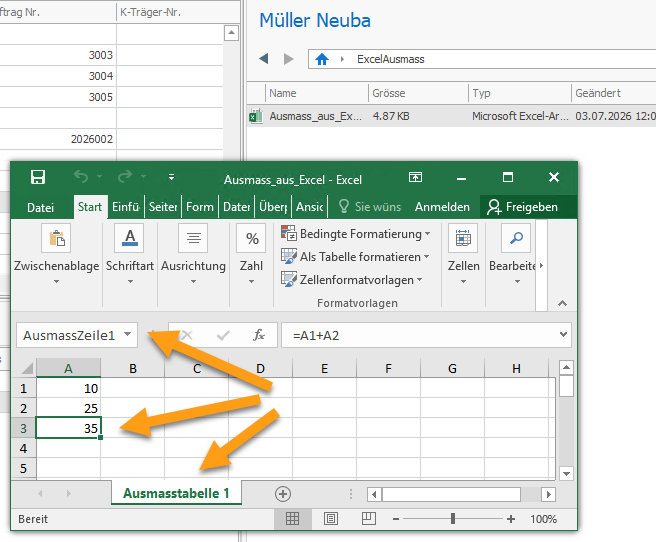Switch to Page Break Preview in the status bar
The width and height of the screenshot is (656, 542).
click(x=369, y=519)
